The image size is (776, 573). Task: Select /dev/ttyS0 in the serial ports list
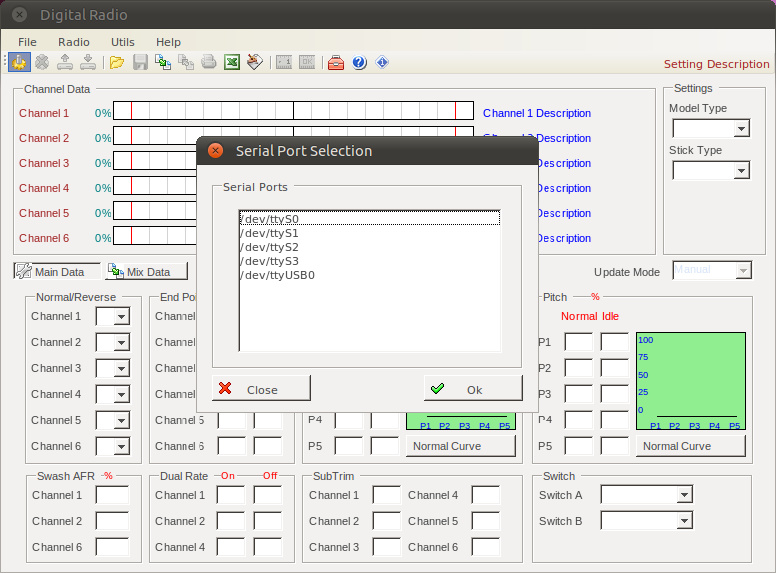369,219
